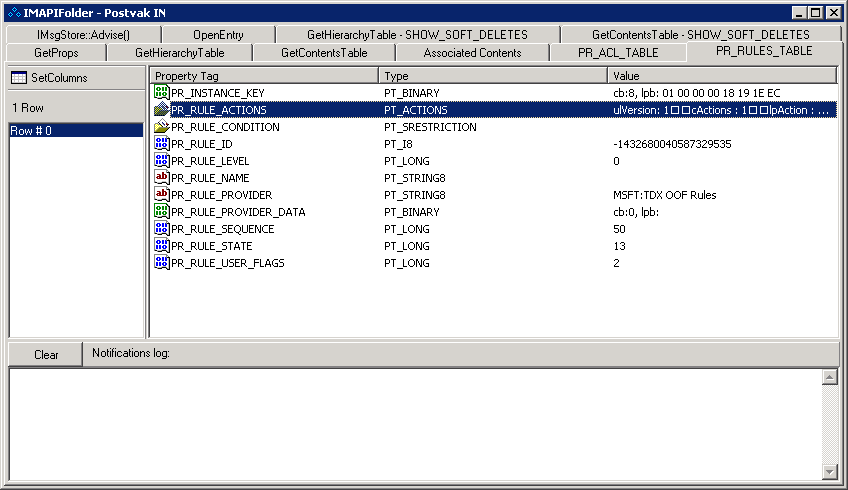Image resolution: width=848 pixels, height=490 pixels.
Task: Click the icon beside PR_RULE_STATE
Action: click(161, 246)
